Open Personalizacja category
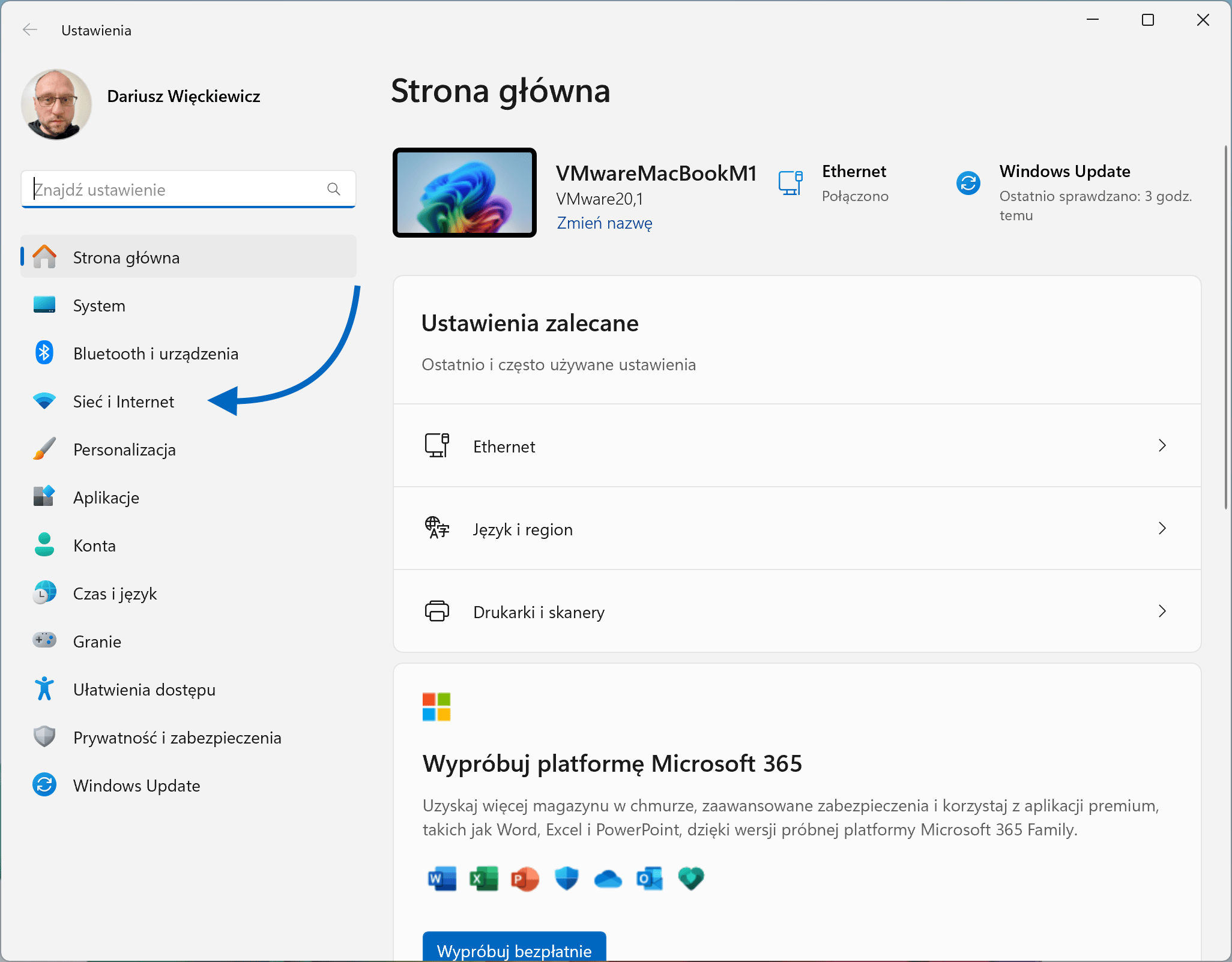 pos(189,449)
